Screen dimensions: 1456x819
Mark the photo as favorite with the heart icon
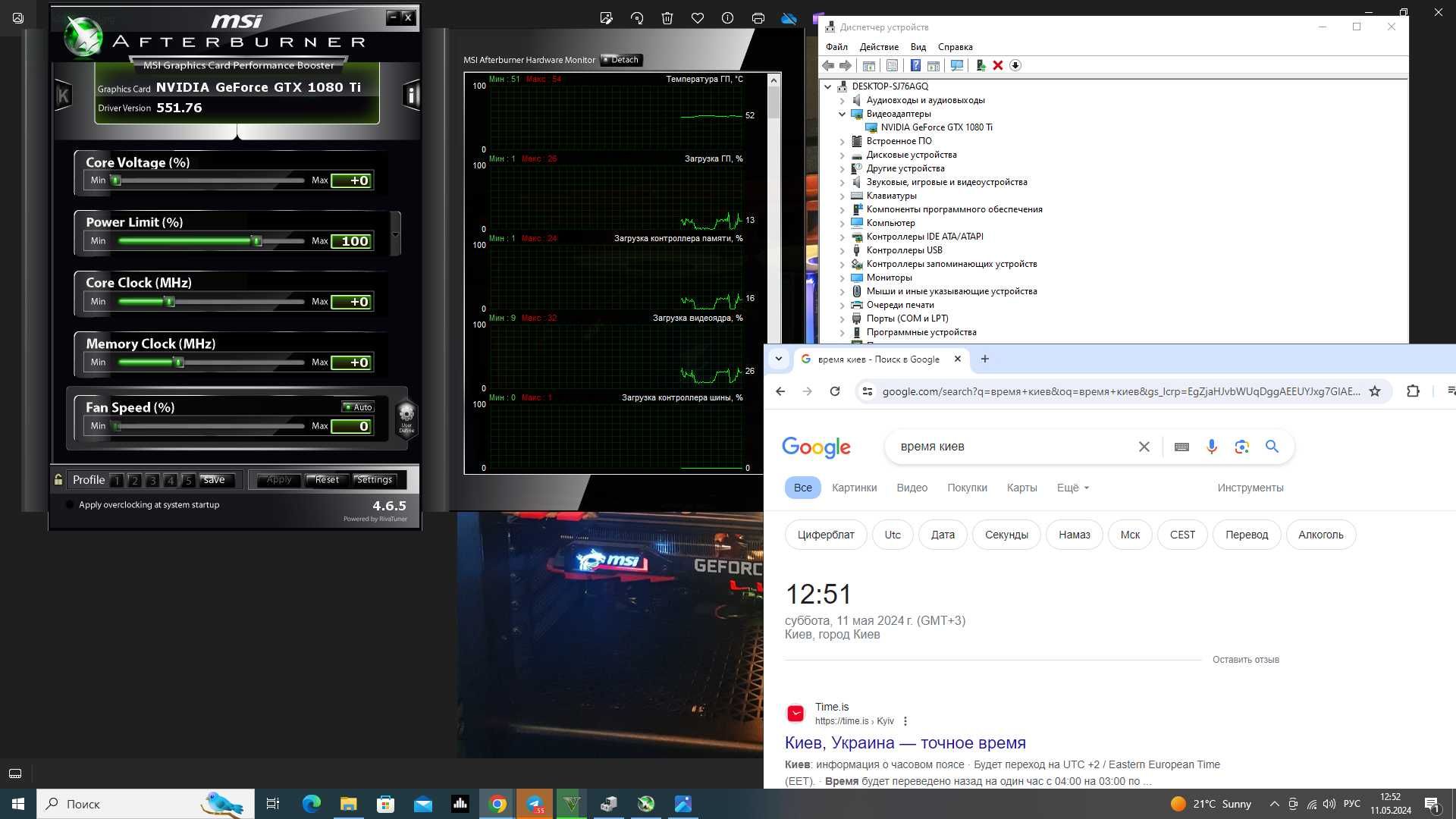[x=698, y=18]
